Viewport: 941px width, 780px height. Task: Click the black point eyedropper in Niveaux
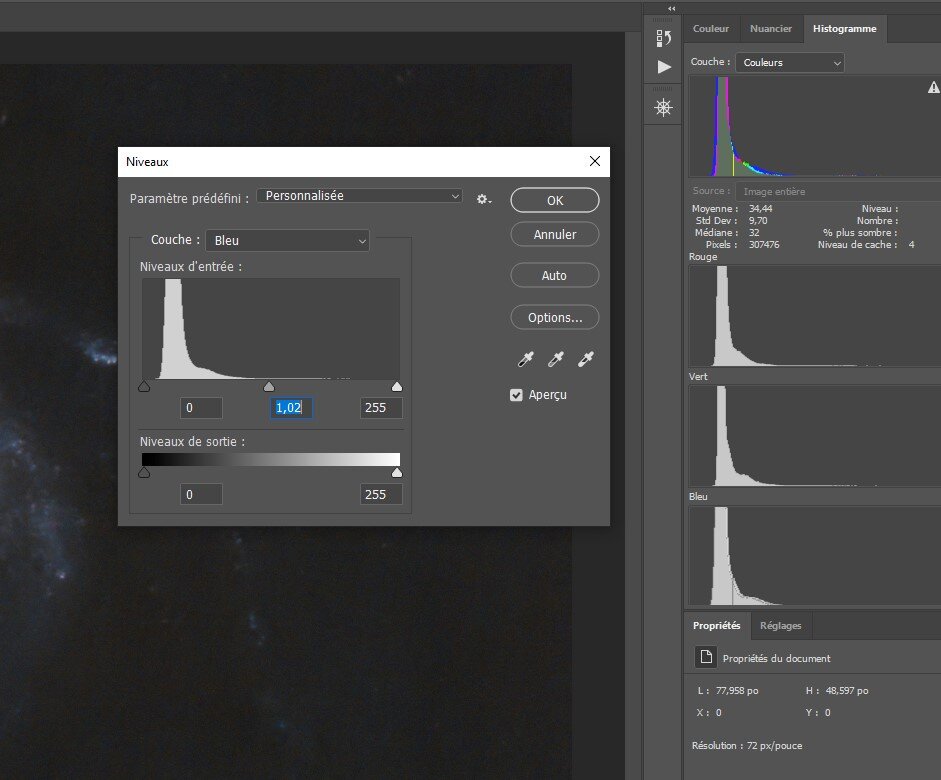[x=526, y=359]
